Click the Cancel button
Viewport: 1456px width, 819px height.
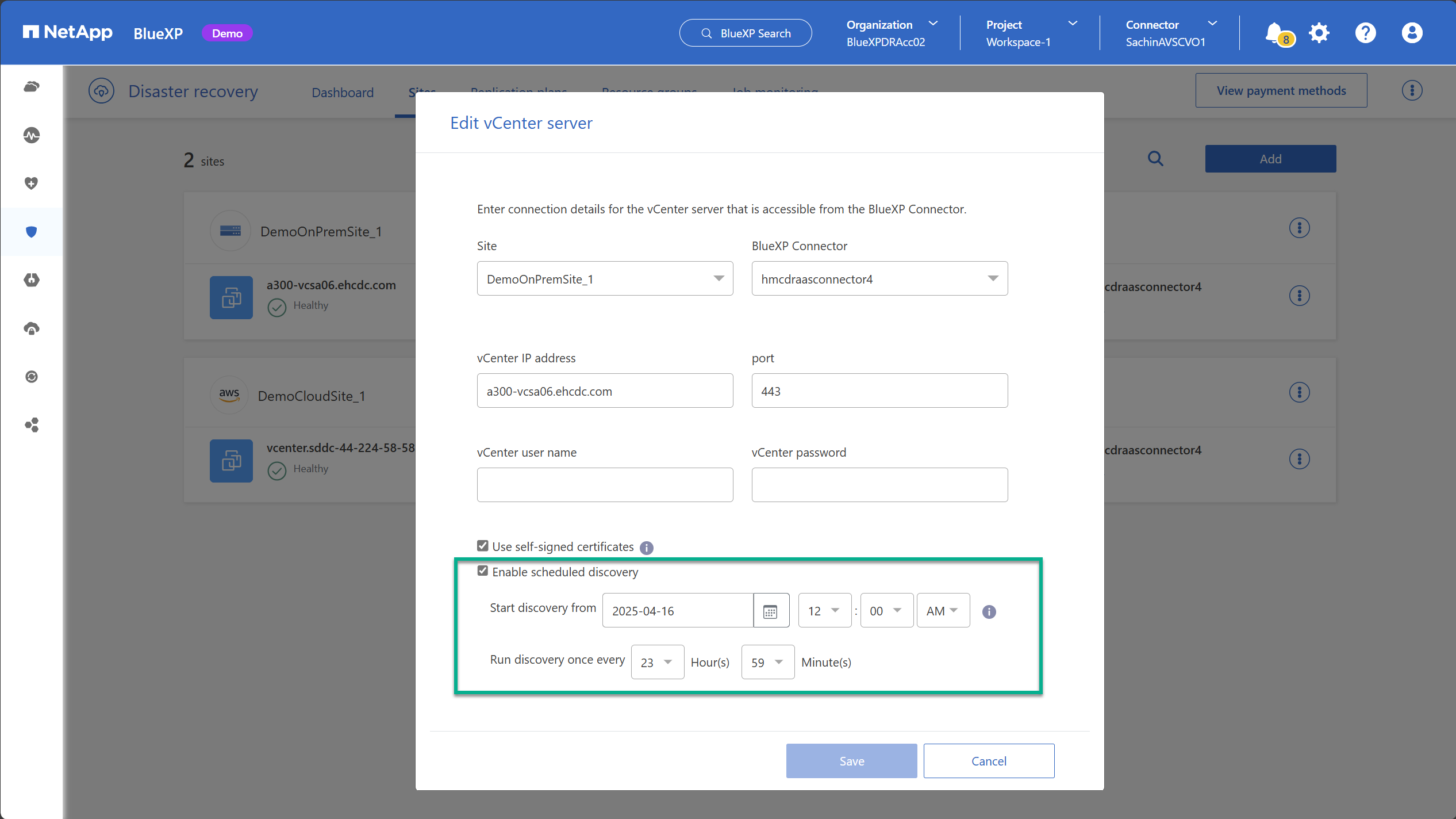click(x=989, y=761)
